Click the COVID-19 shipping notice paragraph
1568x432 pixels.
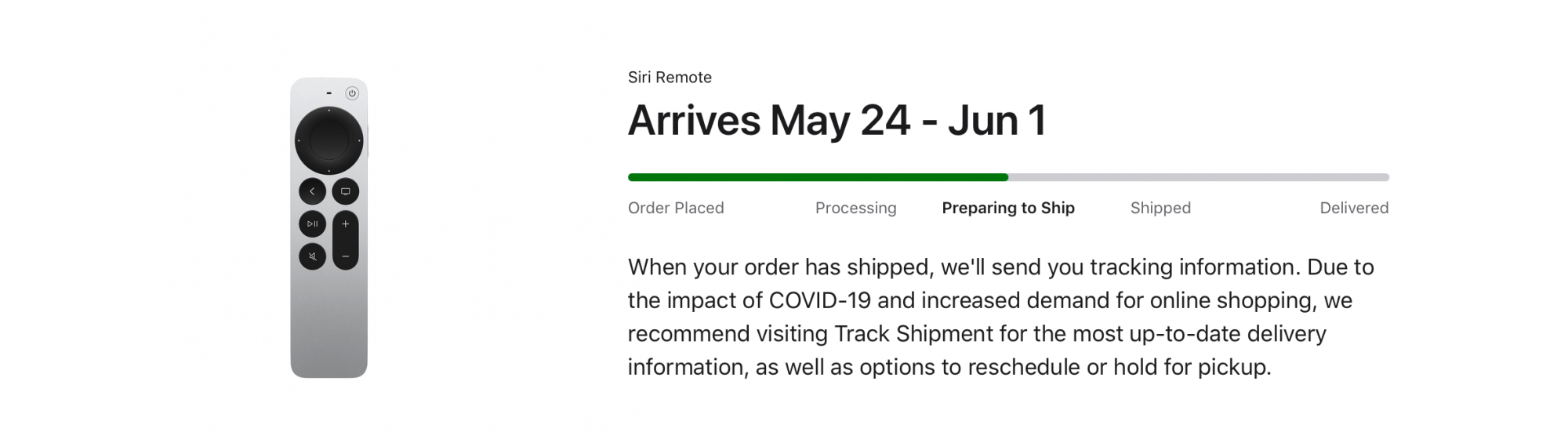coord(1001,317)
